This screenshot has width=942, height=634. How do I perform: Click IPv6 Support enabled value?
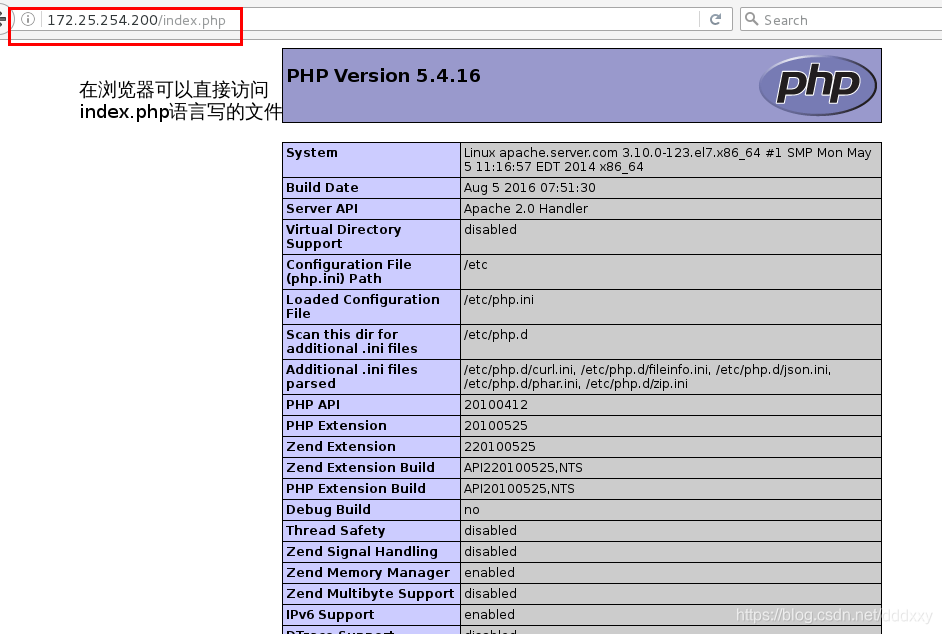(x=489, y=615)
